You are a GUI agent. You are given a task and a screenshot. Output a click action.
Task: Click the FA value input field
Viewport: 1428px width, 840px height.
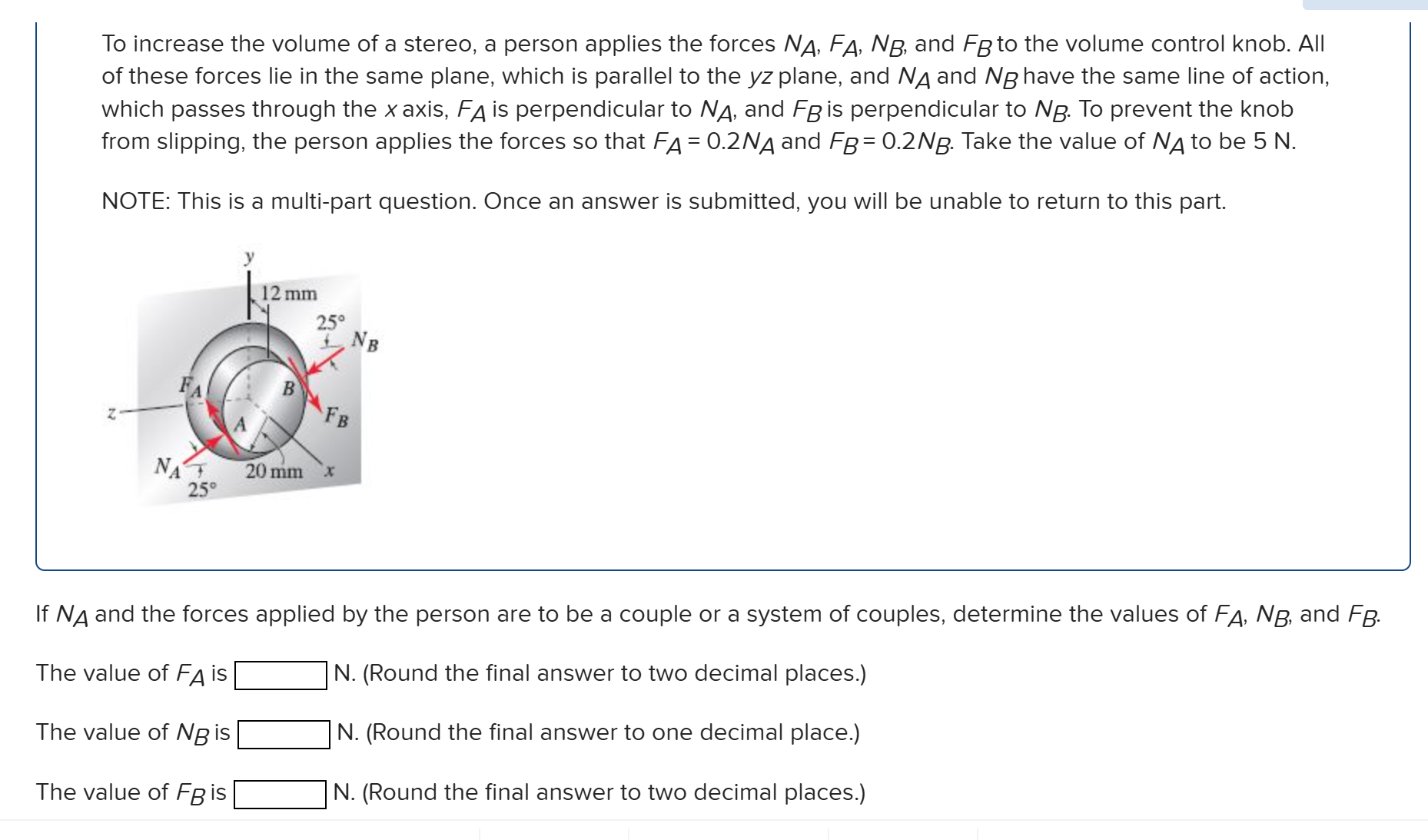(281, 676)
